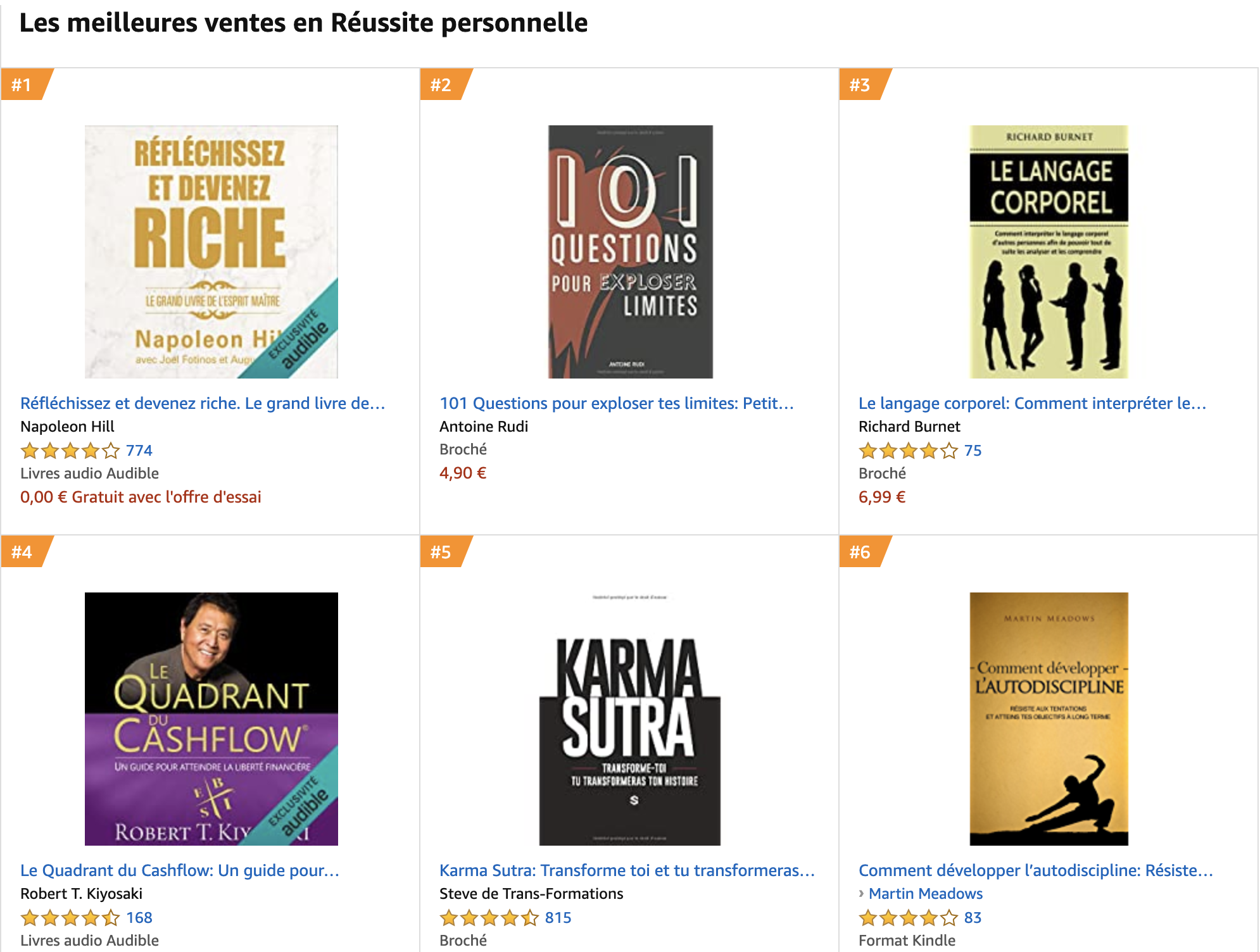Click star rating of Napoleon Hill audiobook

point(70,451)
